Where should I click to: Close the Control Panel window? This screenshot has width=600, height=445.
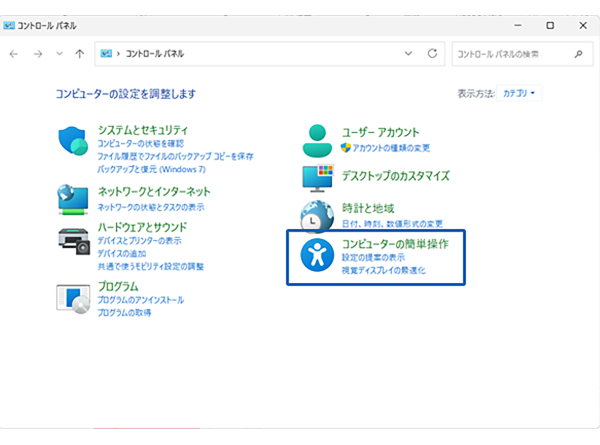[583, 25]
